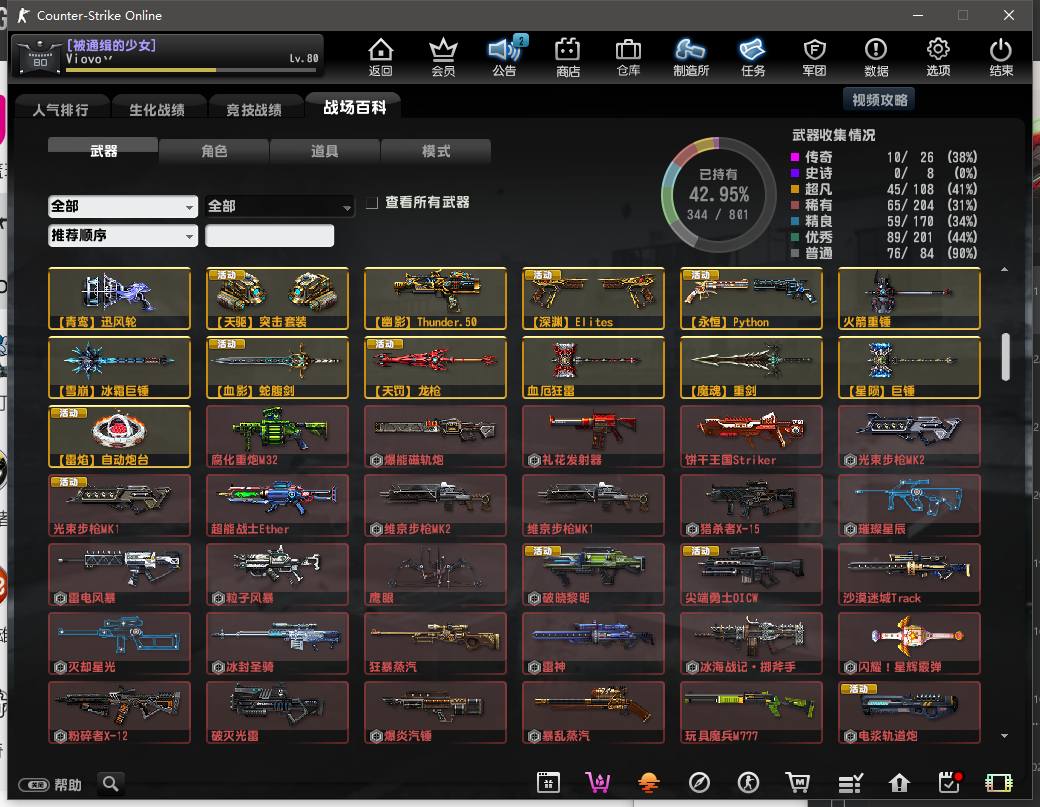Select the 角色 sub-tab
Viewport: 1040px width, 807px height.
(x=214, y=151)
